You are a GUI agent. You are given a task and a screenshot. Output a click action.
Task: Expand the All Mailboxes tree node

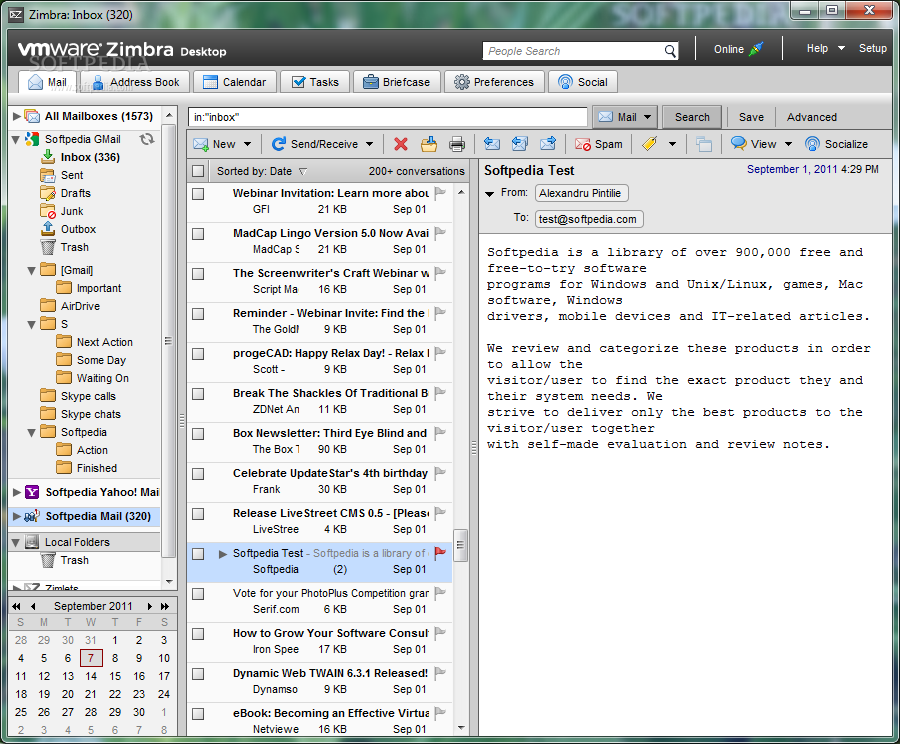(17, 116)
